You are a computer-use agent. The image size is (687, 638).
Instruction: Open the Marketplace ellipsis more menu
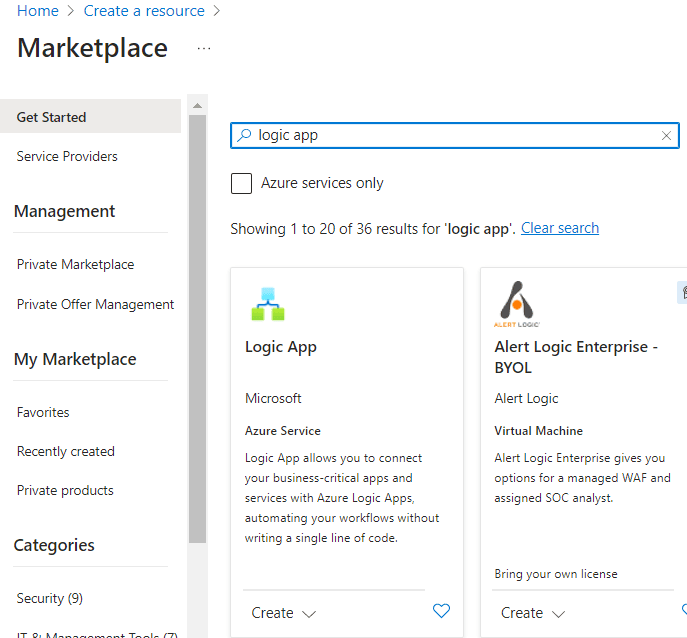point(204,49)
